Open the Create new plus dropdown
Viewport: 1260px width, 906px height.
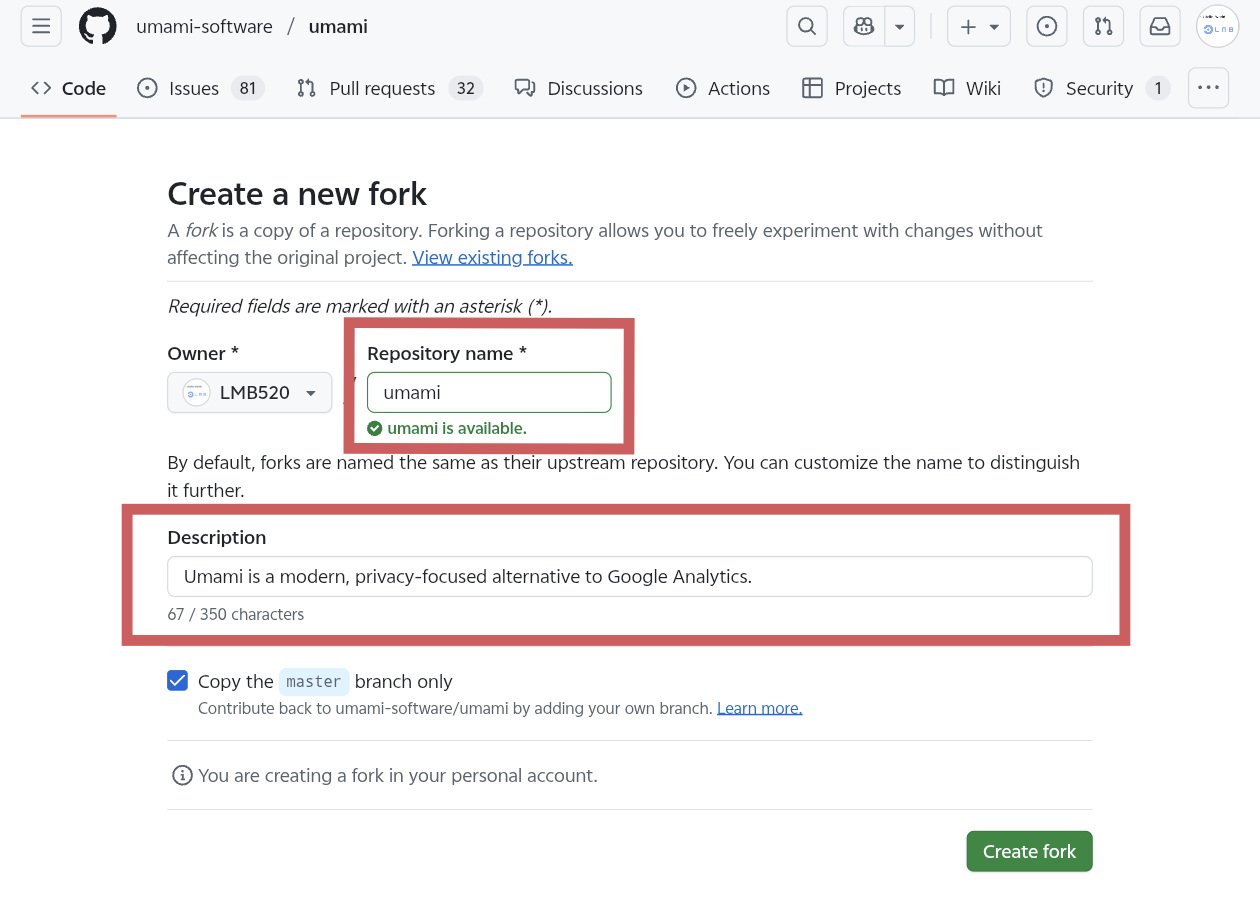coord(979,27)
